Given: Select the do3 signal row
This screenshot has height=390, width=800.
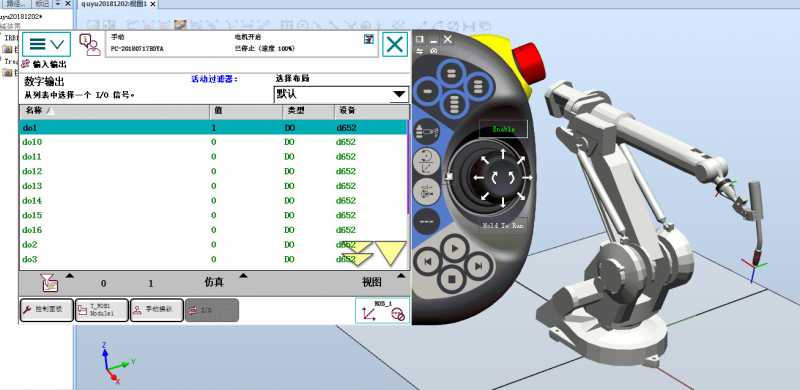Looking at the screenshot, I should (213, 259).
